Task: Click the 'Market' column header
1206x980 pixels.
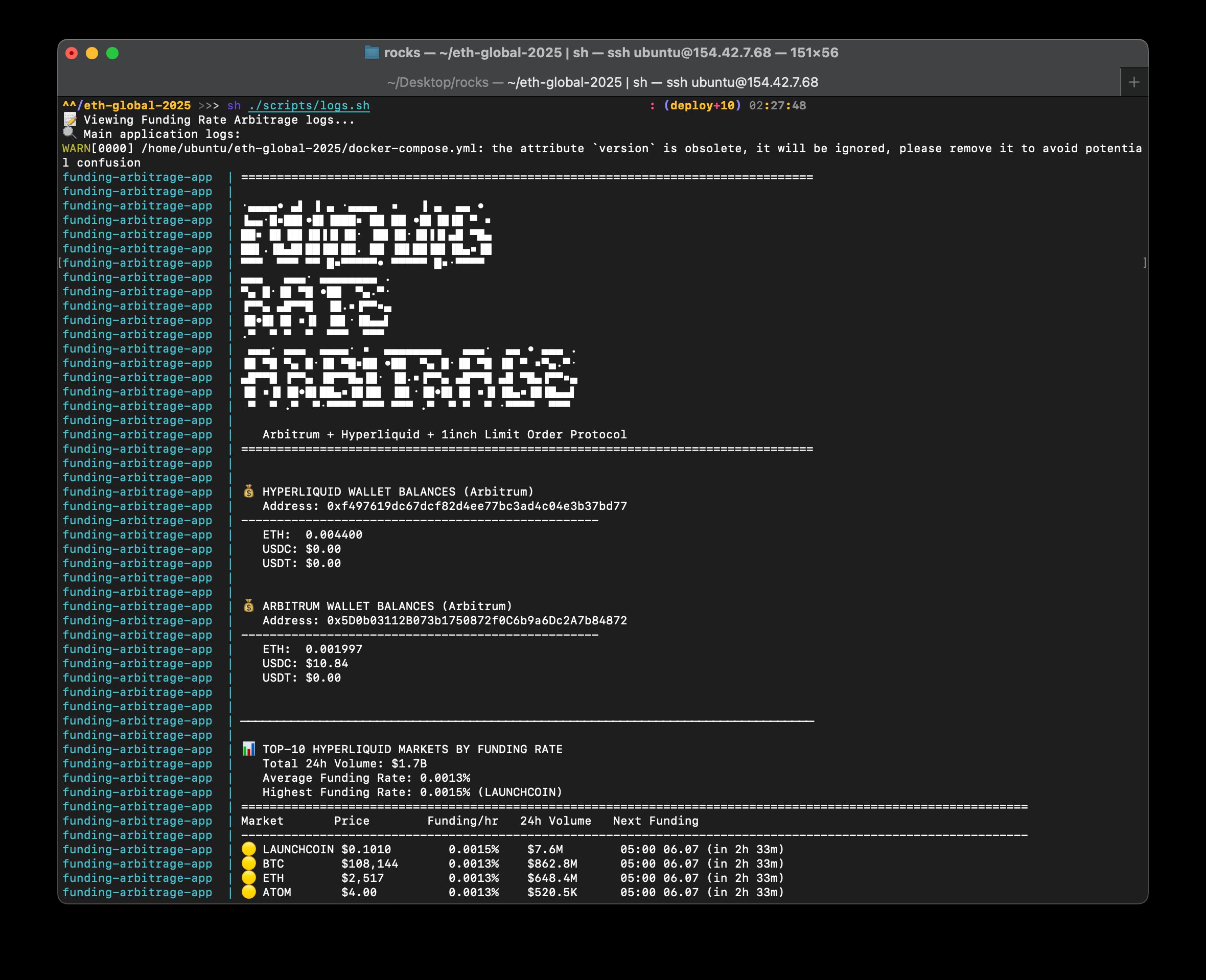Action: pos(263,821)
